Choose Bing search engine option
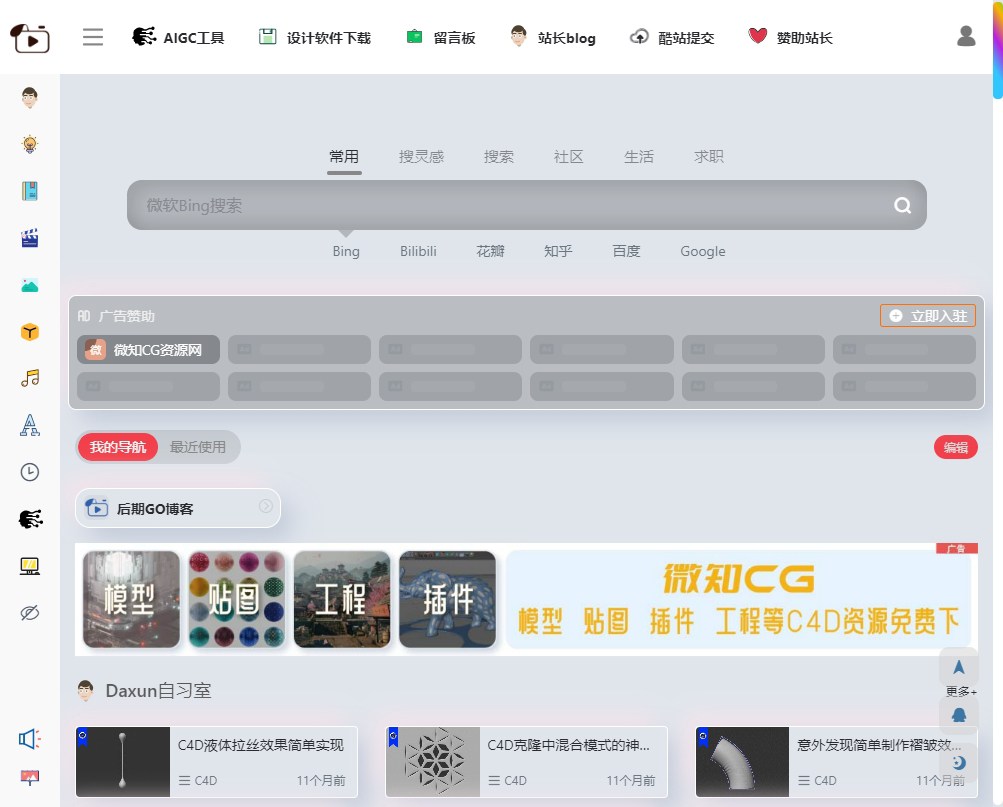The height and width of the screenshot is (807, 1003). coord(346,251)
